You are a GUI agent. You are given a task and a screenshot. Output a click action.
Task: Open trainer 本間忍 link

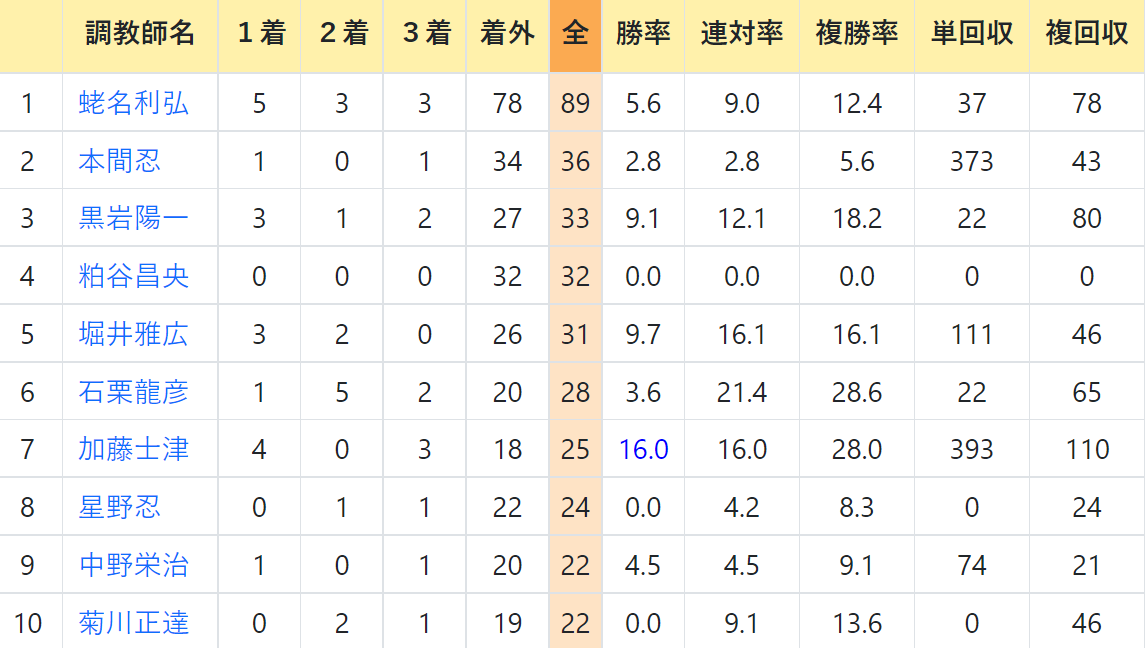click(120, 161)
